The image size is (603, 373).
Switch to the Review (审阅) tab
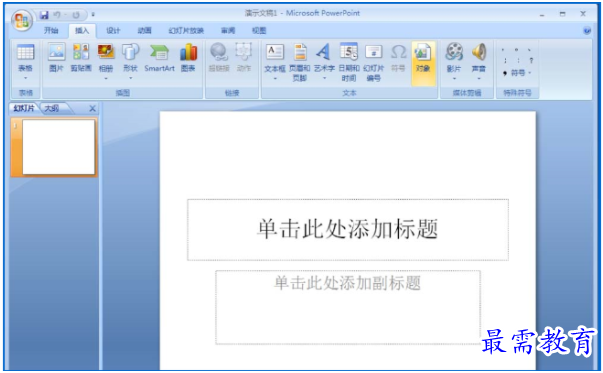(x=228, y=31)
